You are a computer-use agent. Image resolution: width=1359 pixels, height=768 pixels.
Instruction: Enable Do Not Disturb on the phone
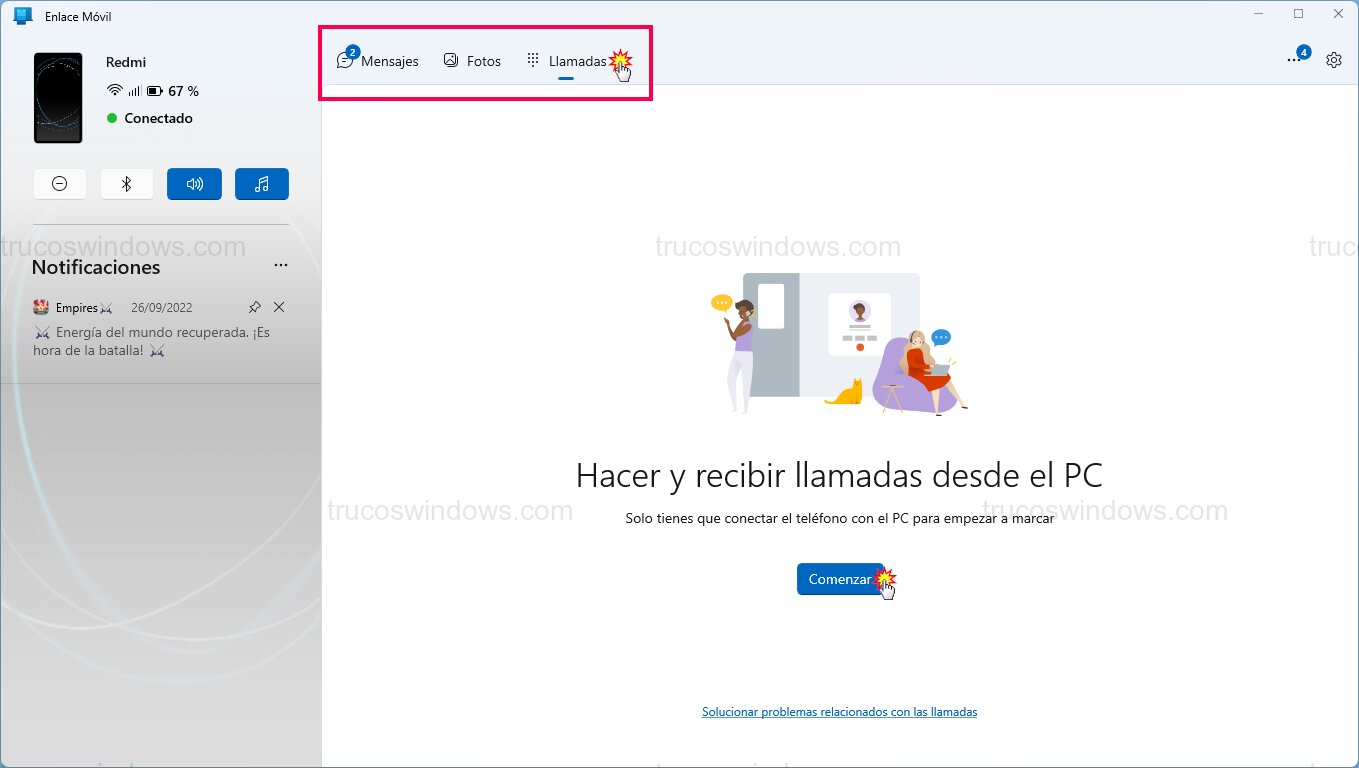click(60, 184)
